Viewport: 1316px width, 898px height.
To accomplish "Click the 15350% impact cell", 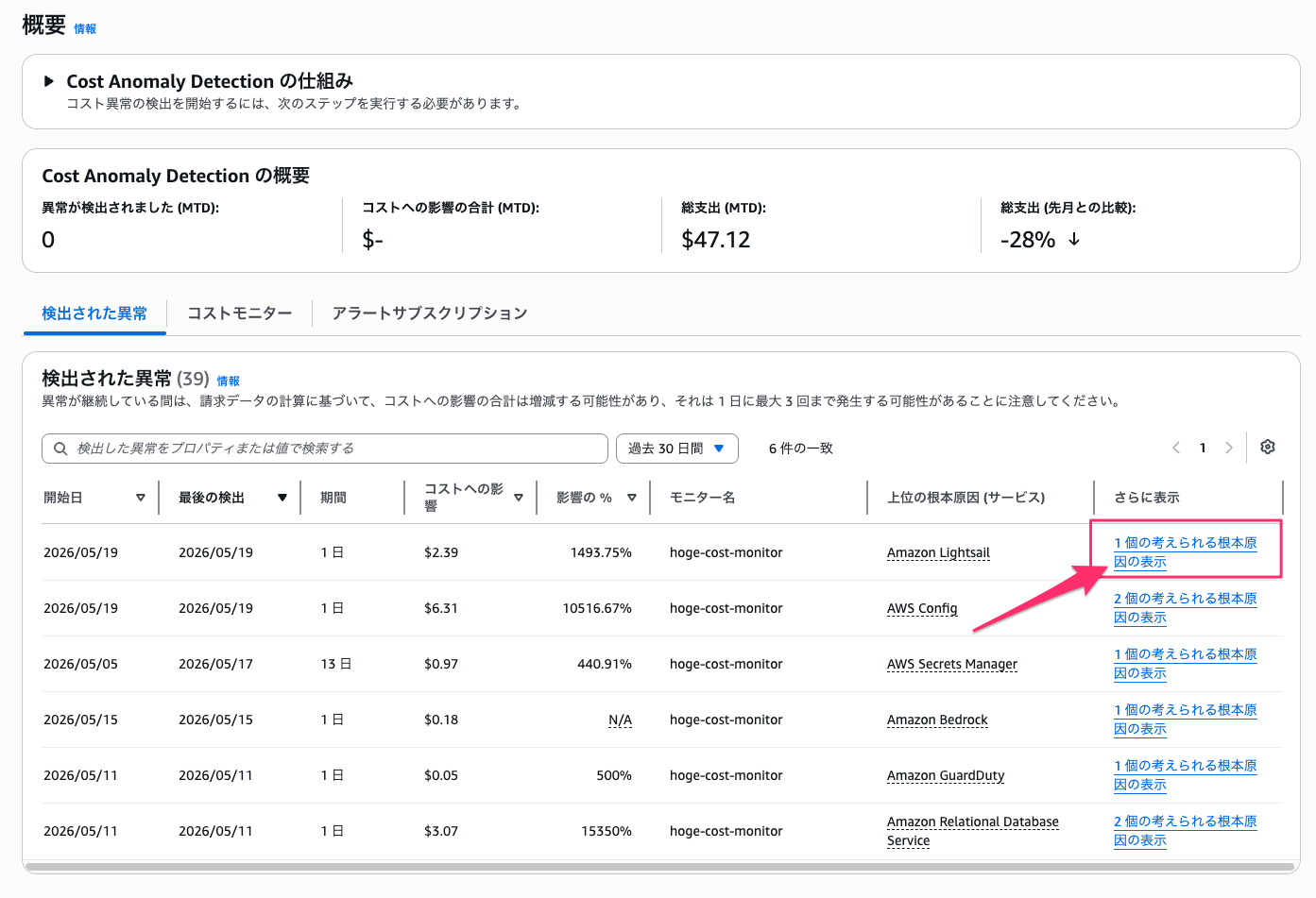I will (607, 831).
